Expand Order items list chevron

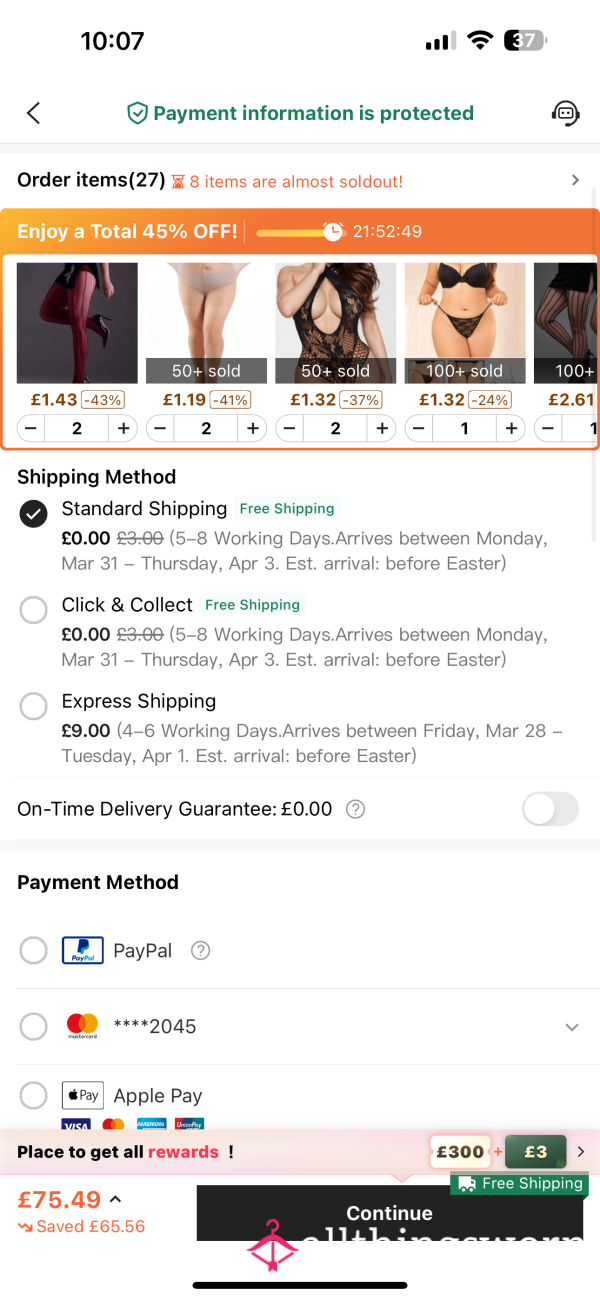575,180
